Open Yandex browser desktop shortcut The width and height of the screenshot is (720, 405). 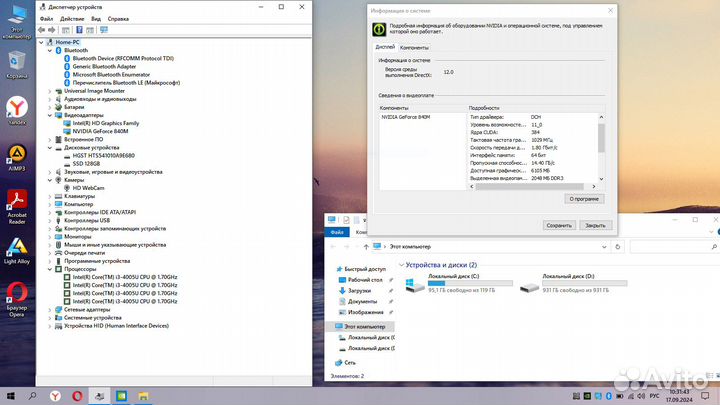17,111
